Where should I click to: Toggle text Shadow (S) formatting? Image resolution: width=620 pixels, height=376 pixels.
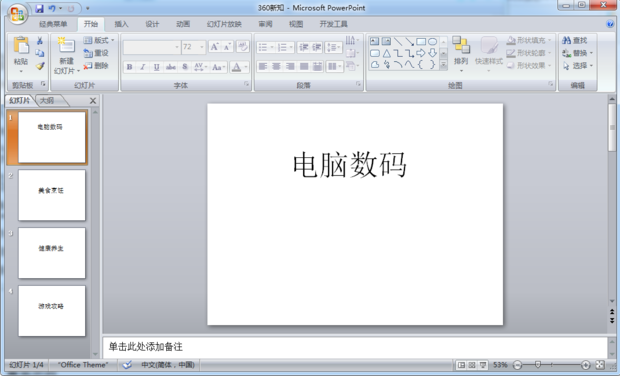[x=185, y=67]
